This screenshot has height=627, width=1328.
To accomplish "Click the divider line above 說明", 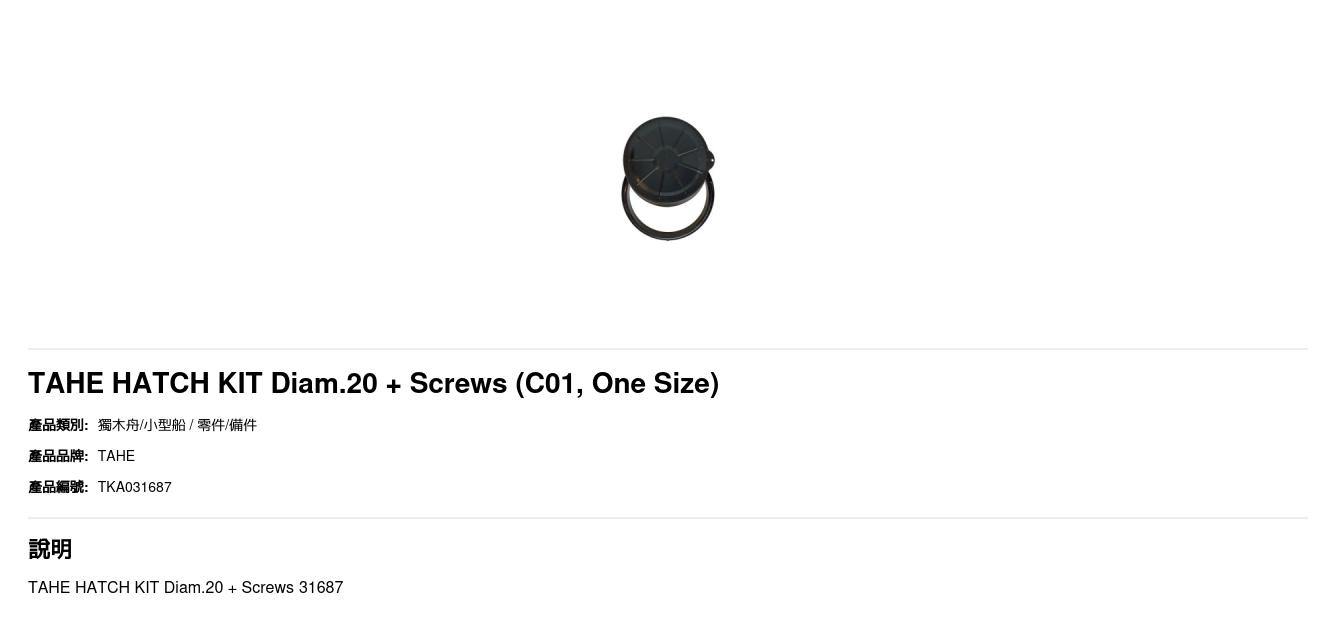I will 668,518.
